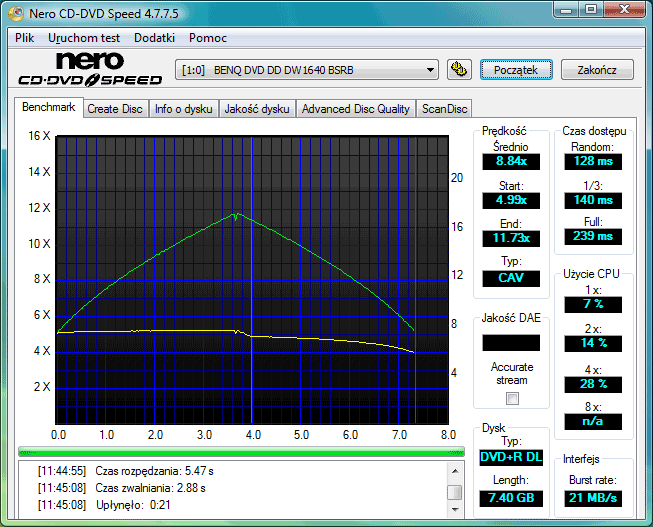This screenshot has width=653, height=527.
Task: Click the CAV type value
Action: tap(511, 278)
